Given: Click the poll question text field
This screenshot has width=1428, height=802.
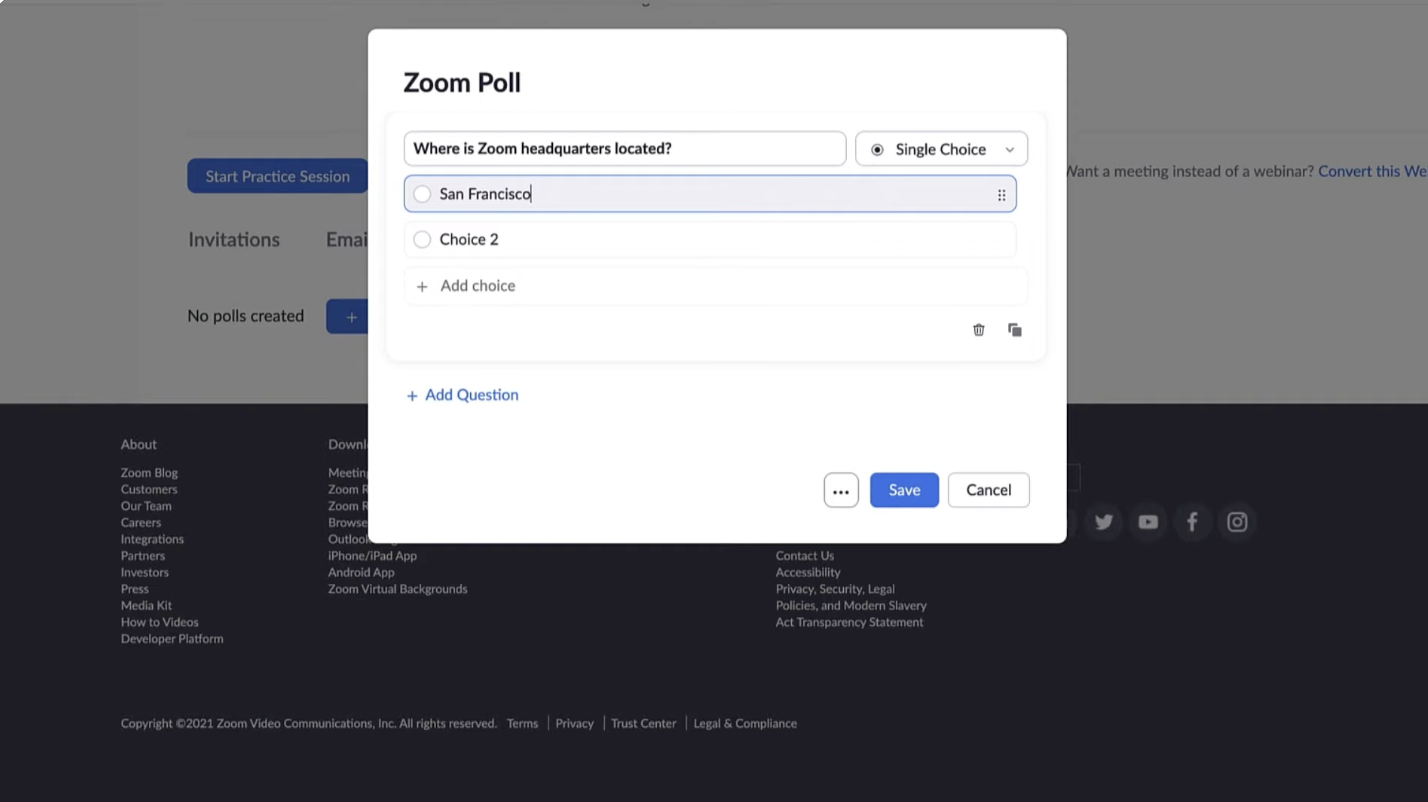Looking at the screenshot, I should point(624,147).
